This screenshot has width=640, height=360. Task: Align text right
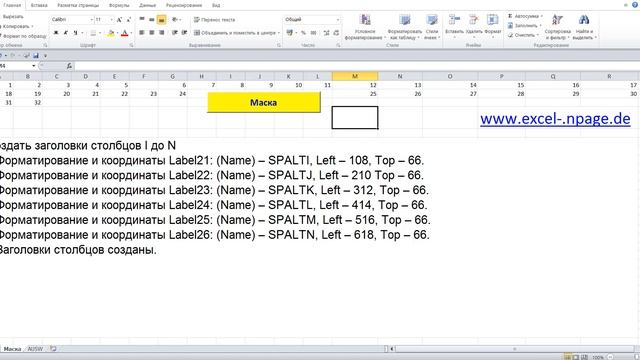162,33
